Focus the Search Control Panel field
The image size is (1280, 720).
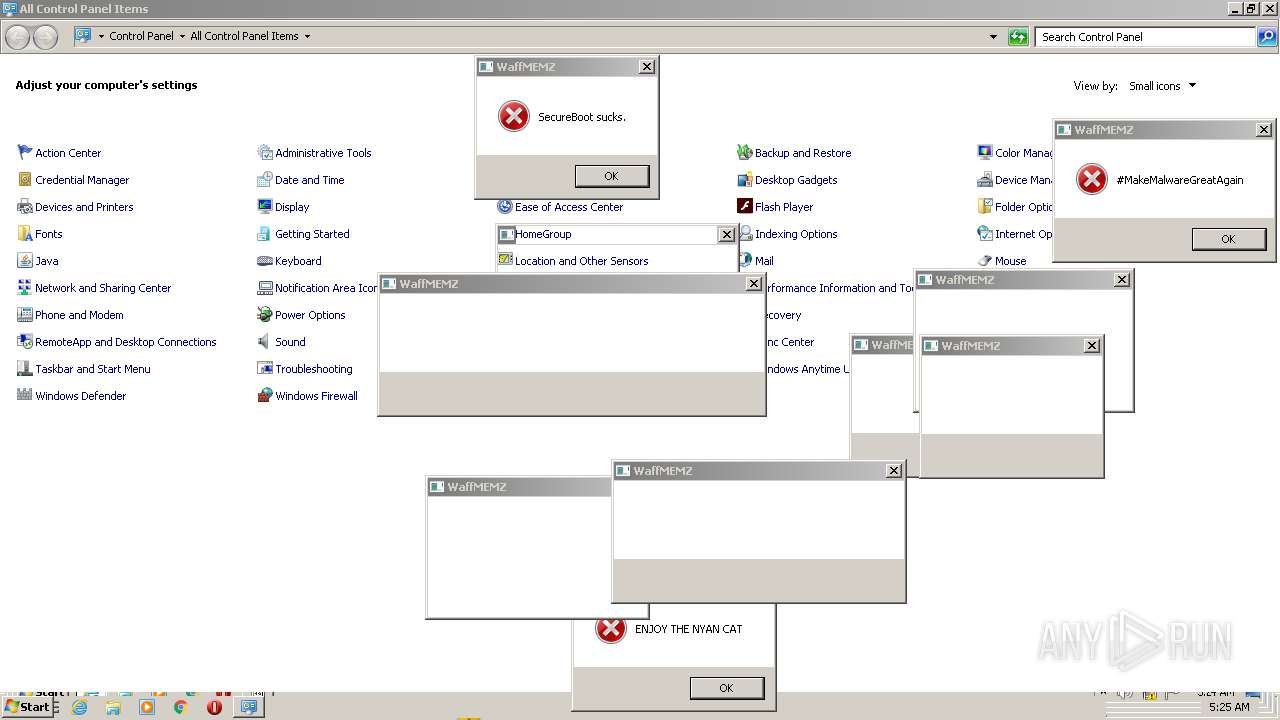[1146, 37]
